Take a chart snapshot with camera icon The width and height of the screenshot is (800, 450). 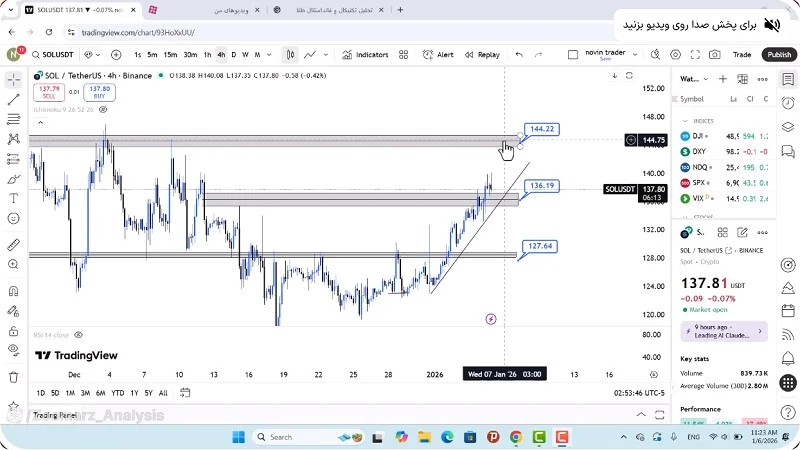coord(714,55)
